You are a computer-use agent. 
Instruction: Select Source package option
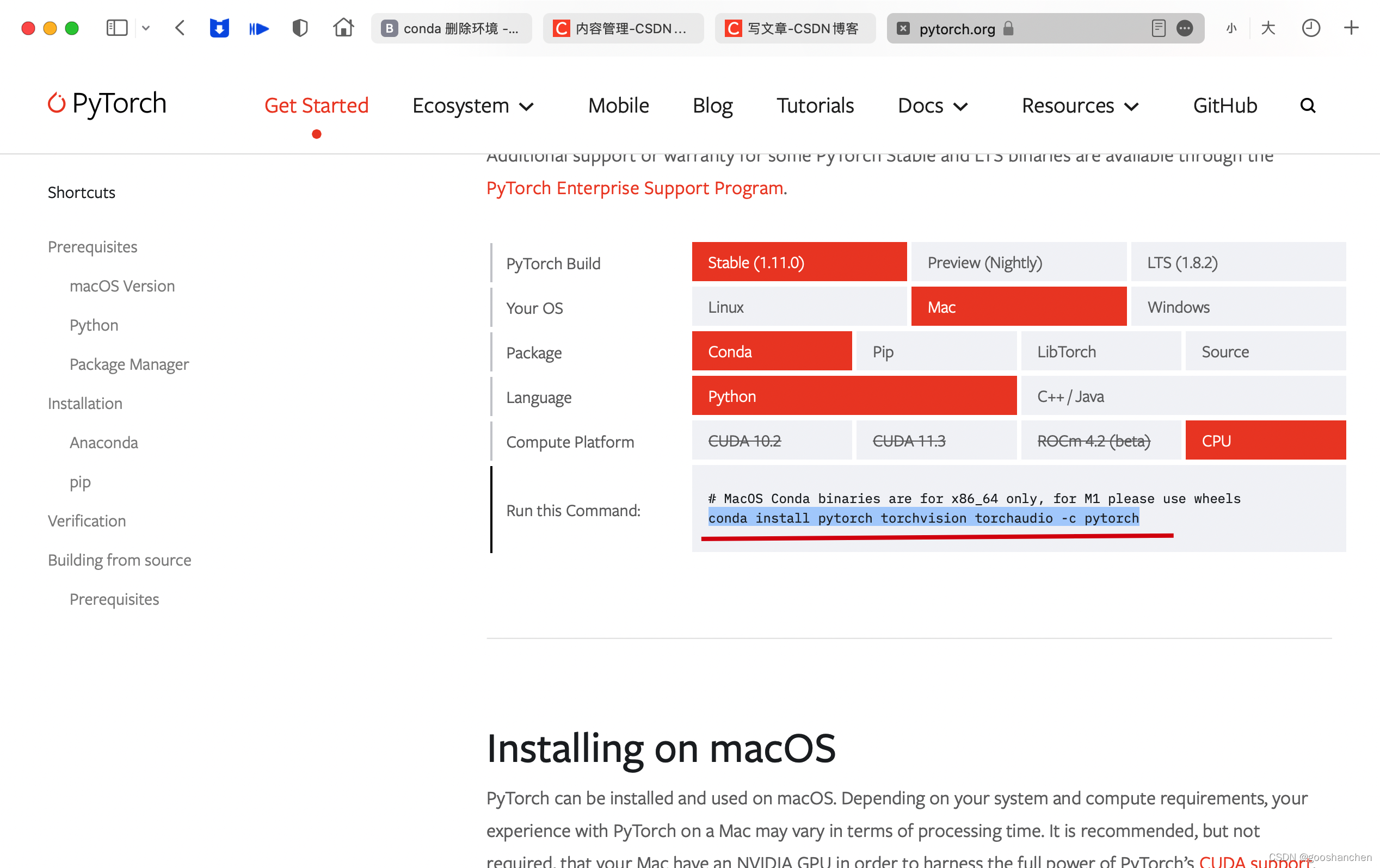point(1265,351)
